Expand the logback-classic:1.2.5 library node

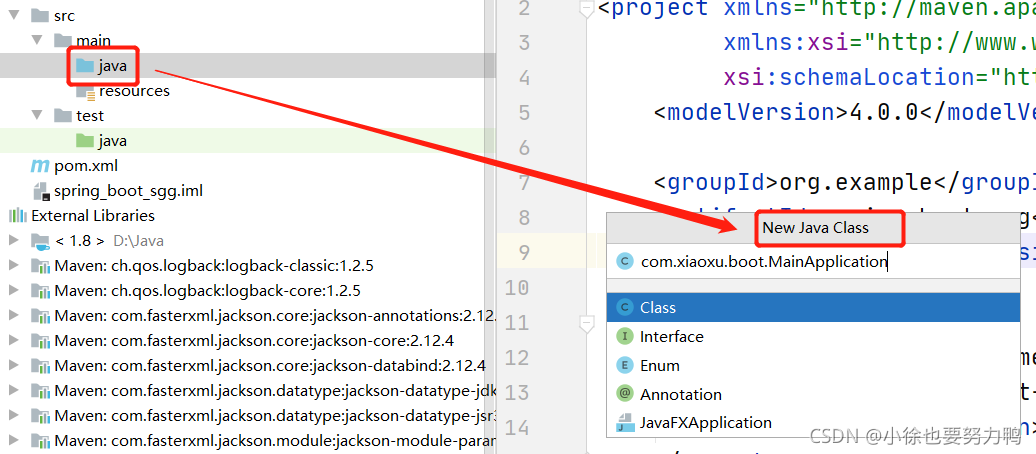tap(14, 266)
